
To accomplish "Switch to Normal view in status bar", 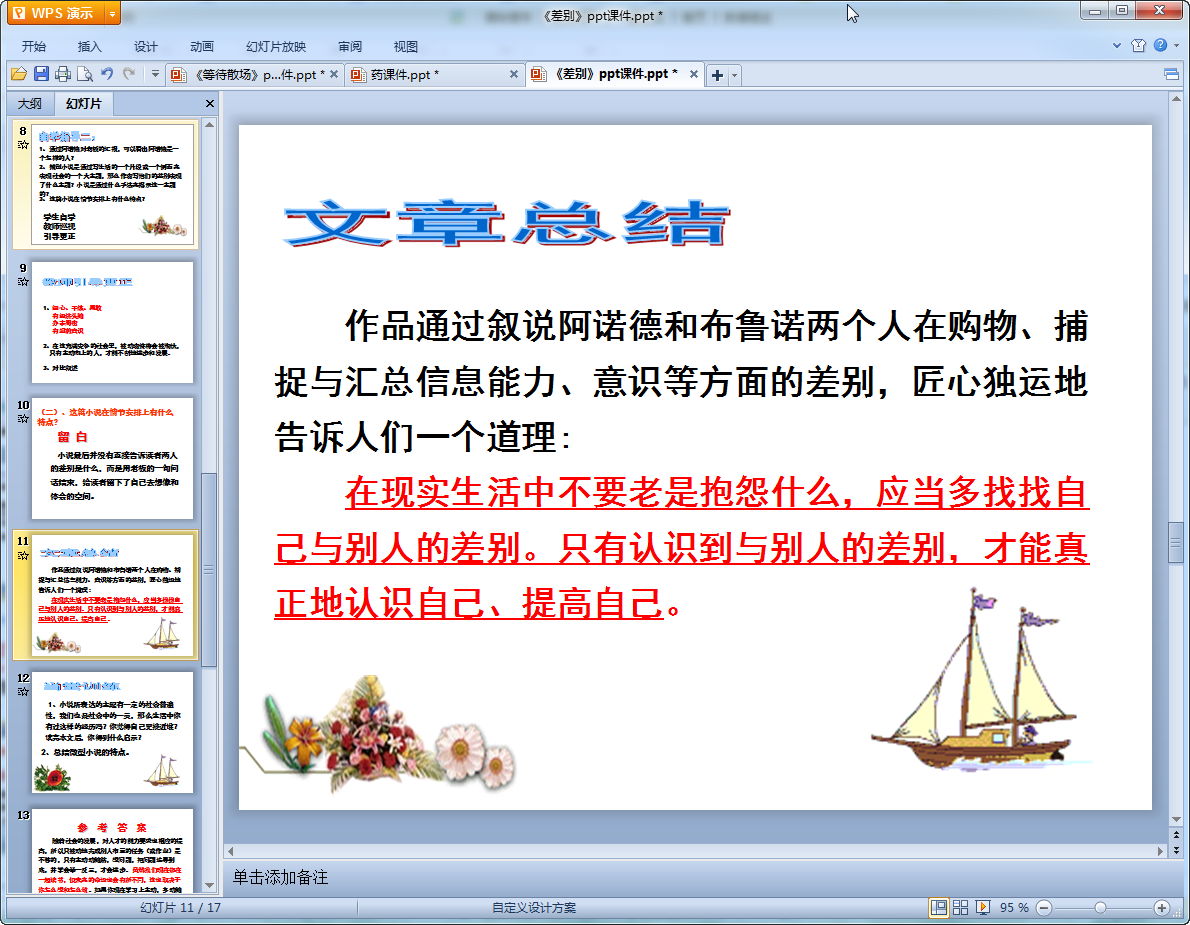I will click(x=938, y=907).
